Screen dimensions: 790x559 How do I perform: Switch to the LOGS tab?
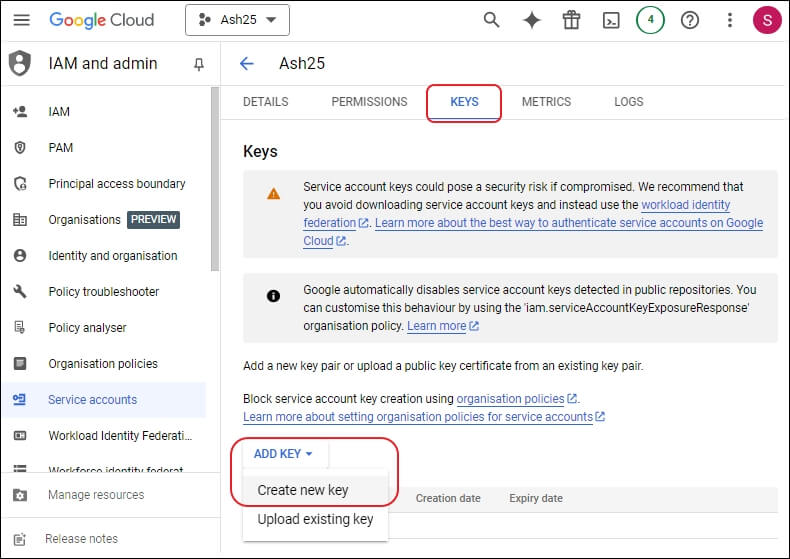pos(628,102)
